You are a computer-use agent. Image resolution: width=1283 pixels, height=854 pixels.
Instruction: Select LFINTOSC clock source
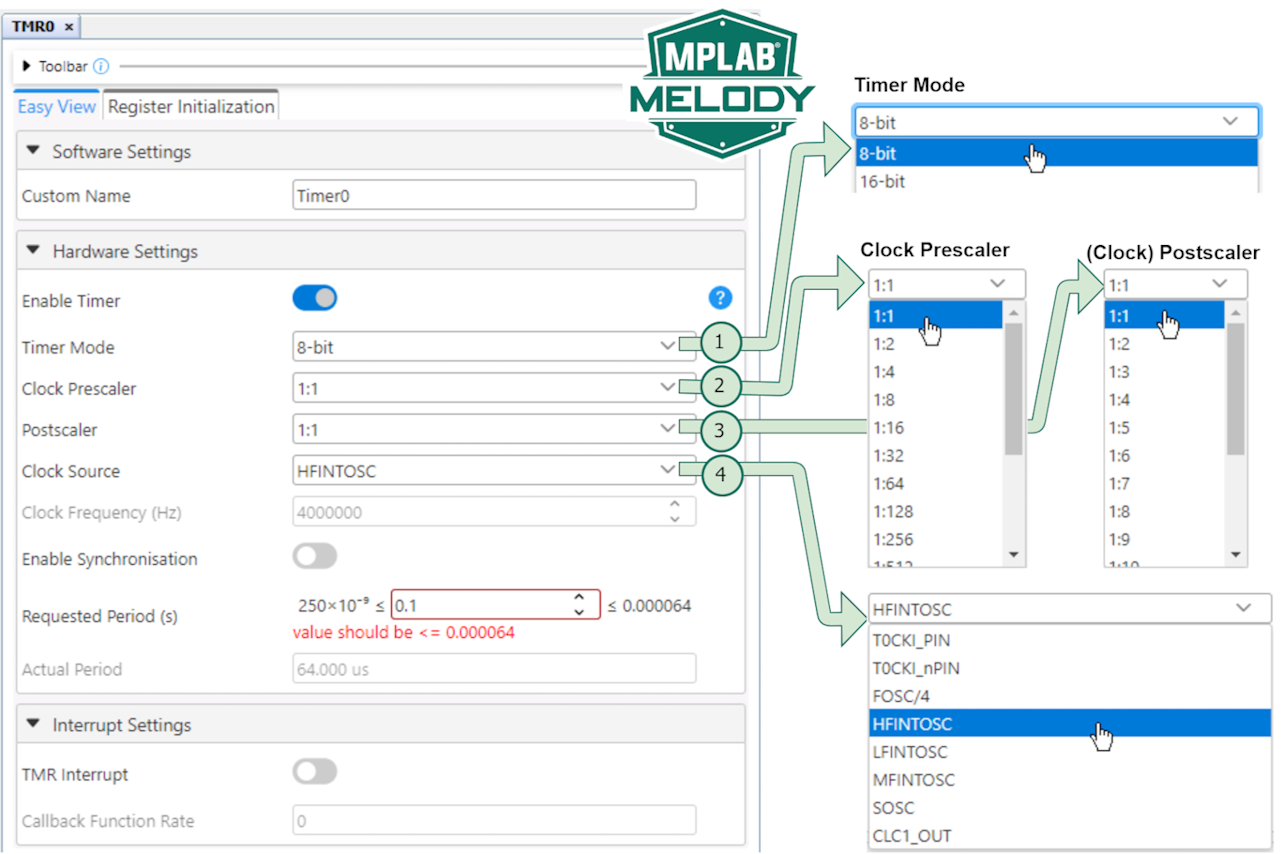1070,752
